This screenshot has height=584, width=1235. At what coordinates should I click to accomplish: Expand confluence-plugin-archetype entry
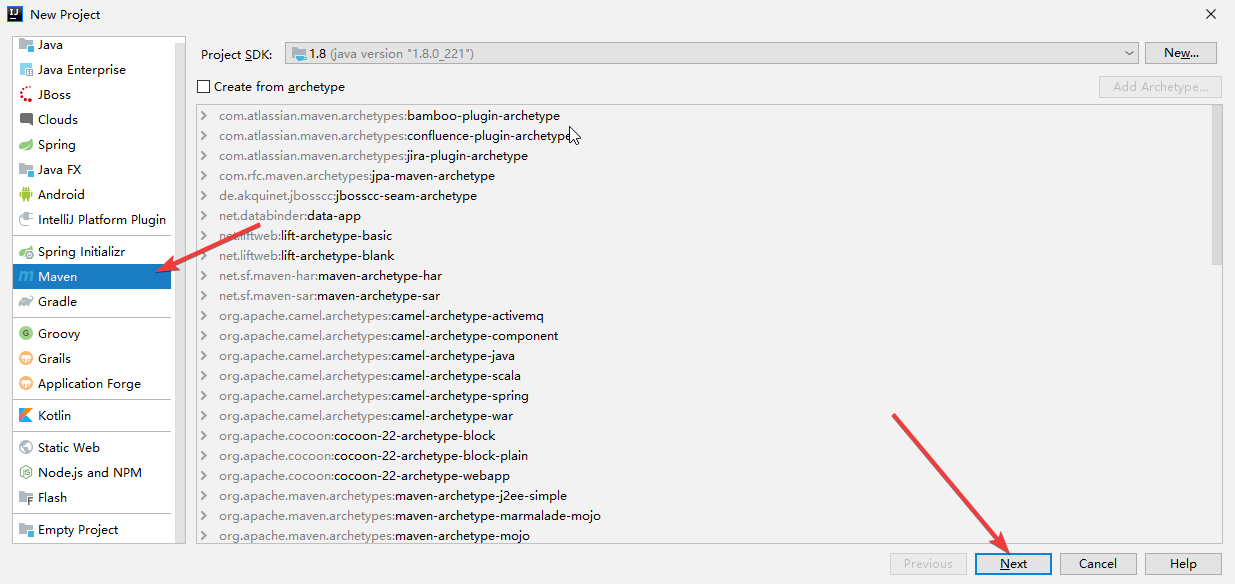[x=204, y=136]
